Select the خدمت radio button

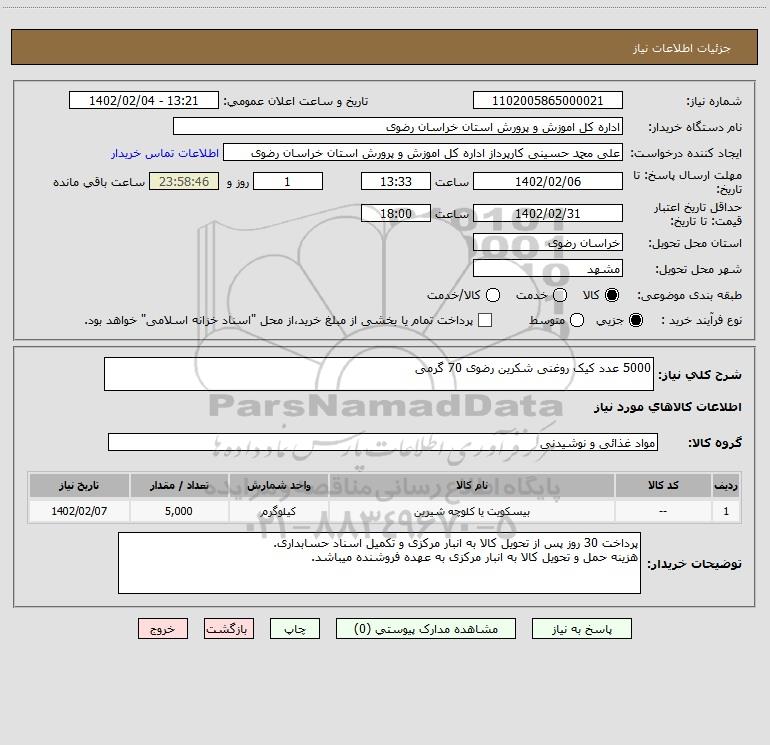coord(560,295)
